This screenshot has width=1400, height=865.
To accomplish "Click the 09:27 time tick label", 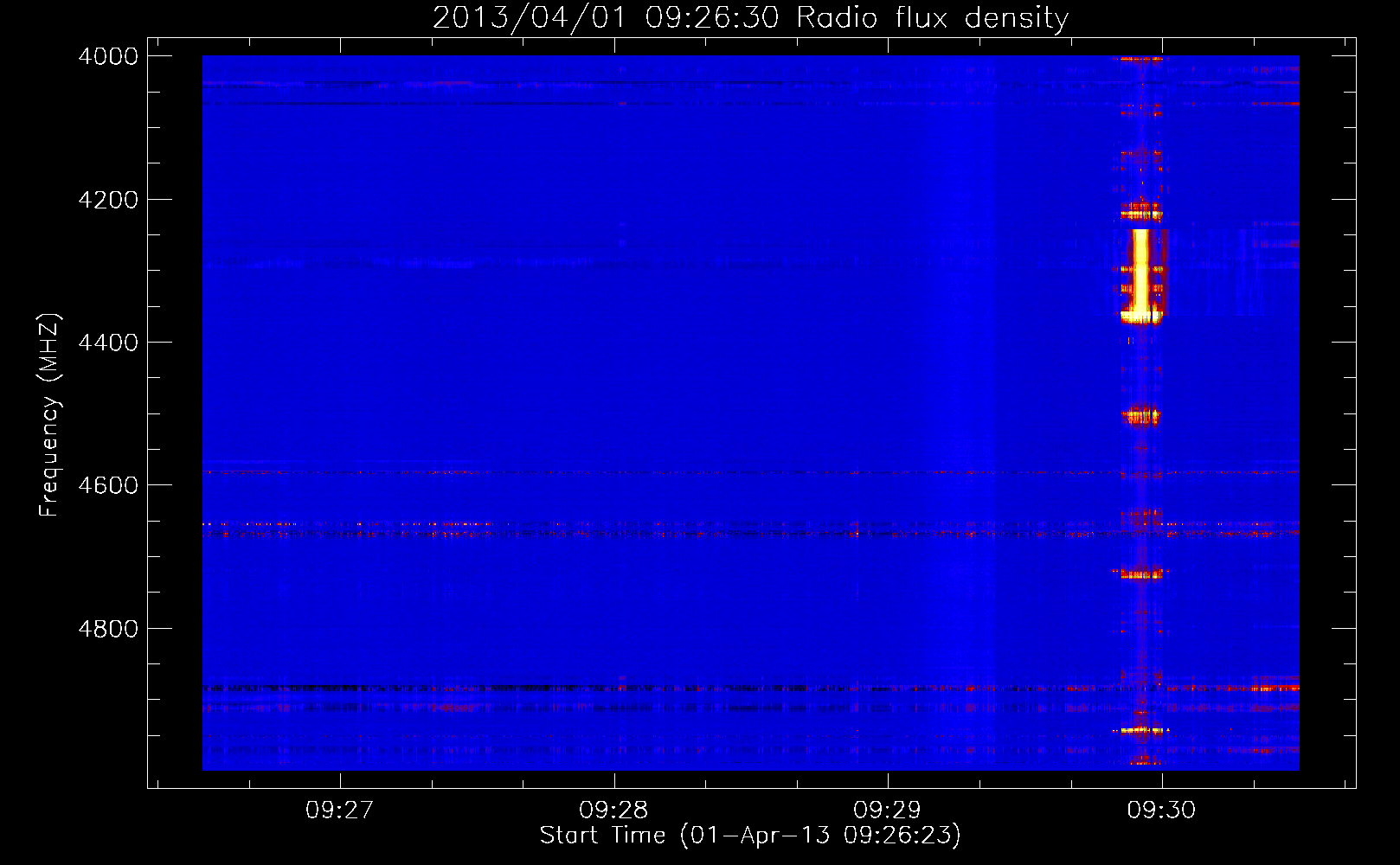I will pos(340,810).
